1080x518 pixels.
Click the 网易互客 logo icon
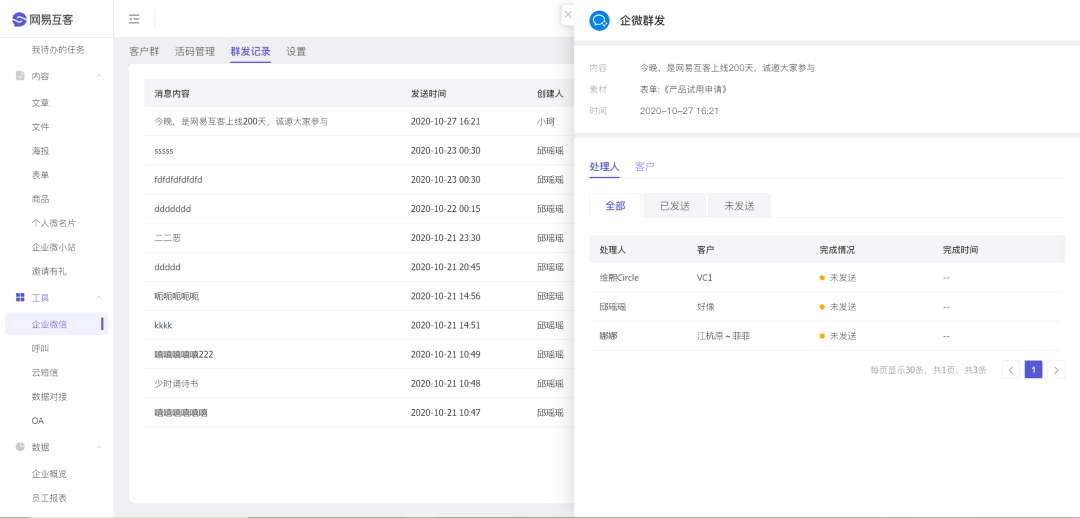coord(20,19)
